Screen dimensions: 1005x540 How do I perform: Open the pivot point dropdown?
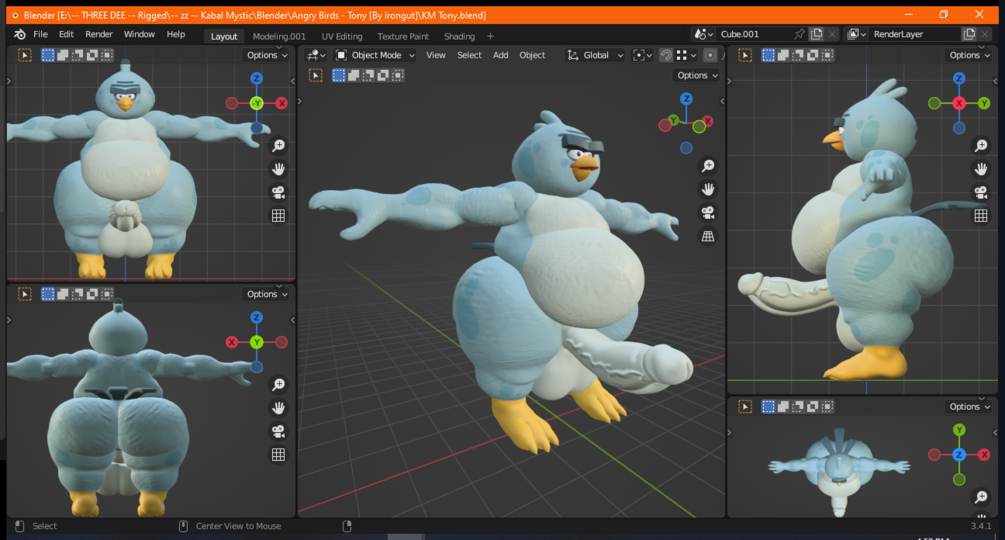[x=642, y=55]
